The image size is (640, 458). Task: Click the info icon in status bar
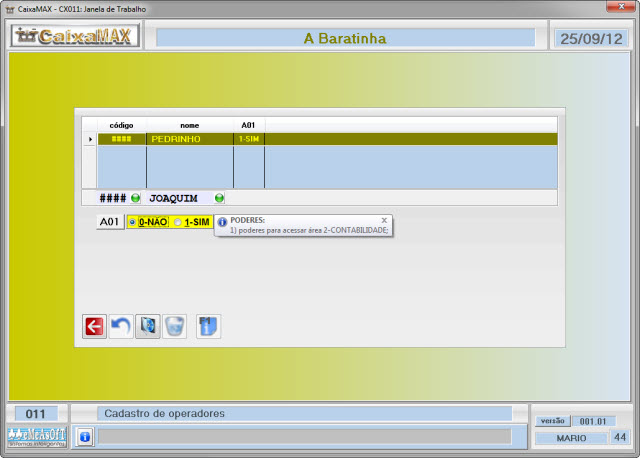85,437
